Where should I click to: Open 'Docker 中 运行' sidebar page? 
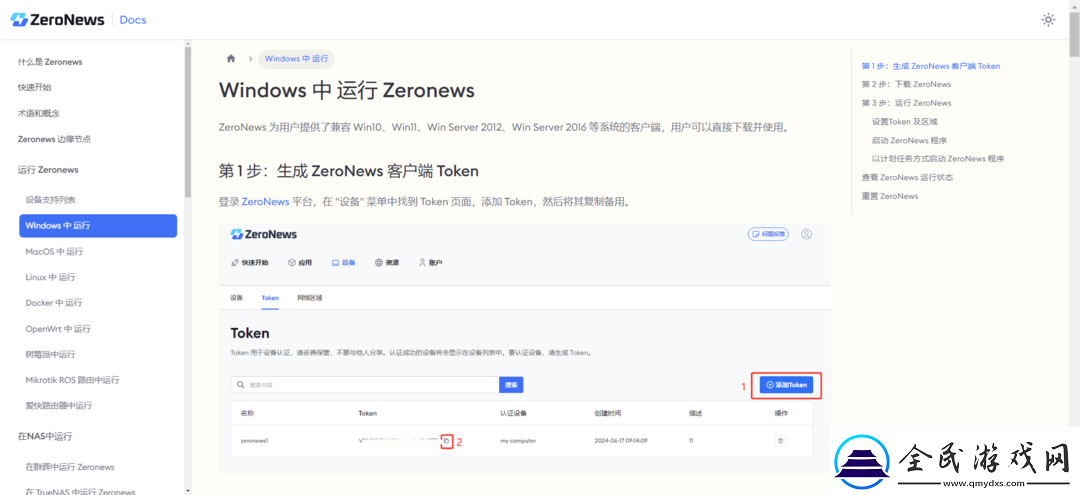(x=54, y=302)
